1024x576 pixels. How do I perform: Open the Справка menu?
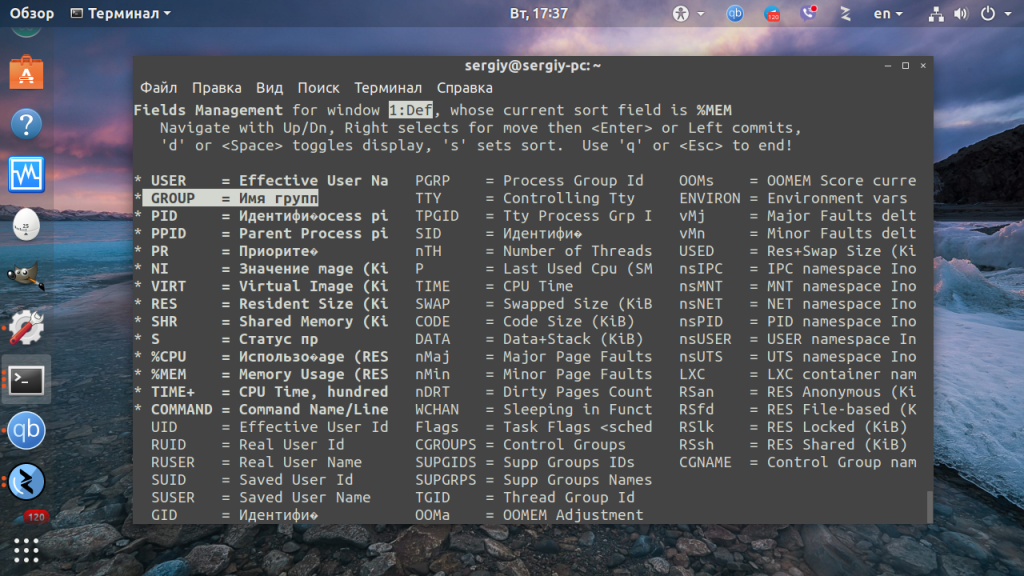click(x=464, y=88)
